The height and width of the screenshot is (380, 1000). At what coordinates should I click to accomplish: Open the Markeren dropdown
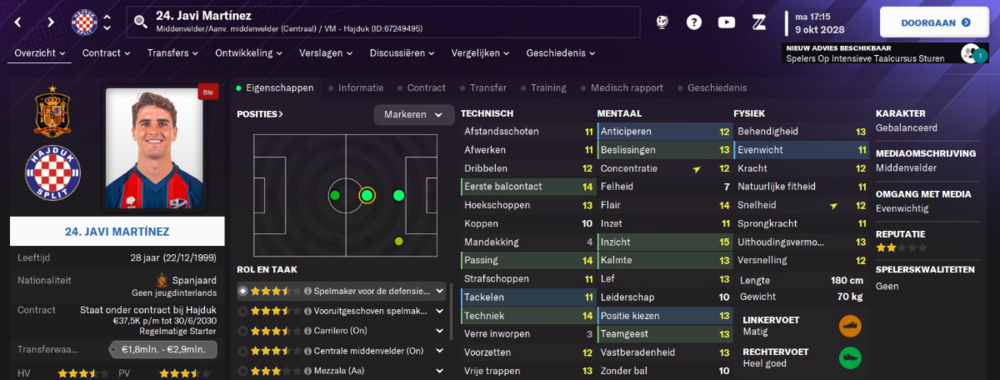click(413, 115)
